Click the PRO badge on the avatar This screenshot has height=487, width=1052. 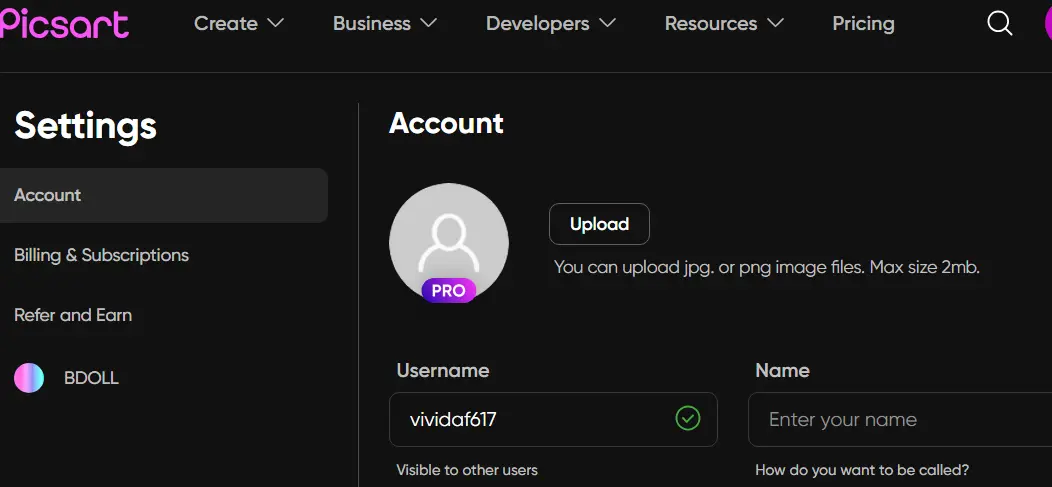[x=449, y=290]
